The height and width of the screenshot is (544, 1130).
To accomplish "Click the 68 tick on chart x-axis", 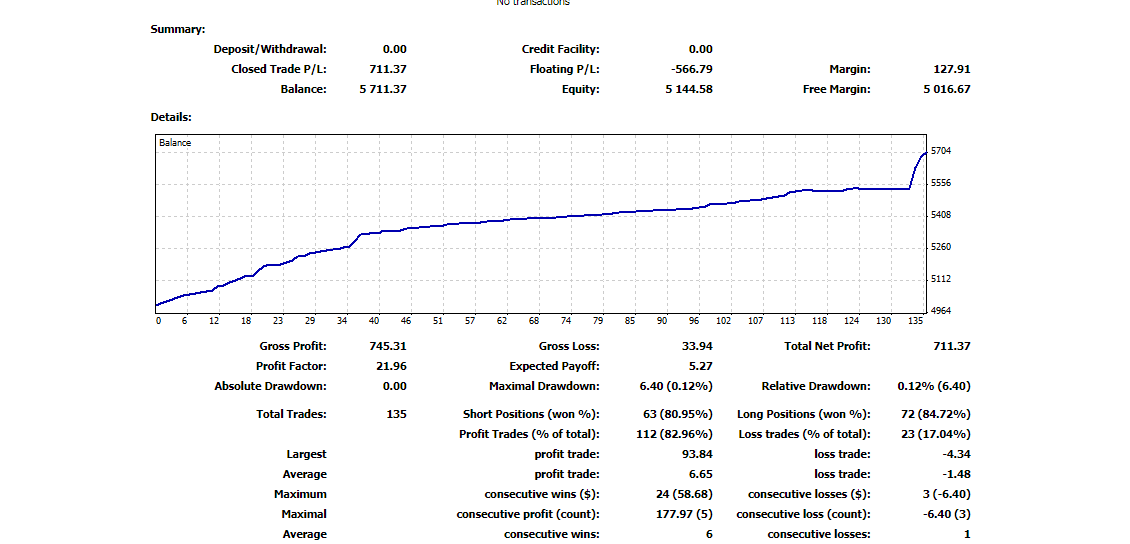I will [534, 321].
